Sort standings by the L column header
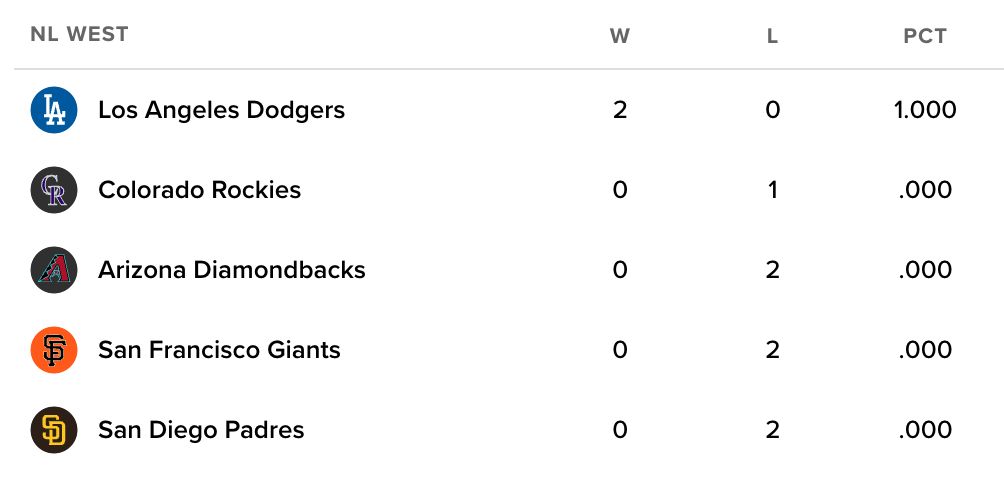Viewport: 1004px width, 494px height. tap(772, 37)
